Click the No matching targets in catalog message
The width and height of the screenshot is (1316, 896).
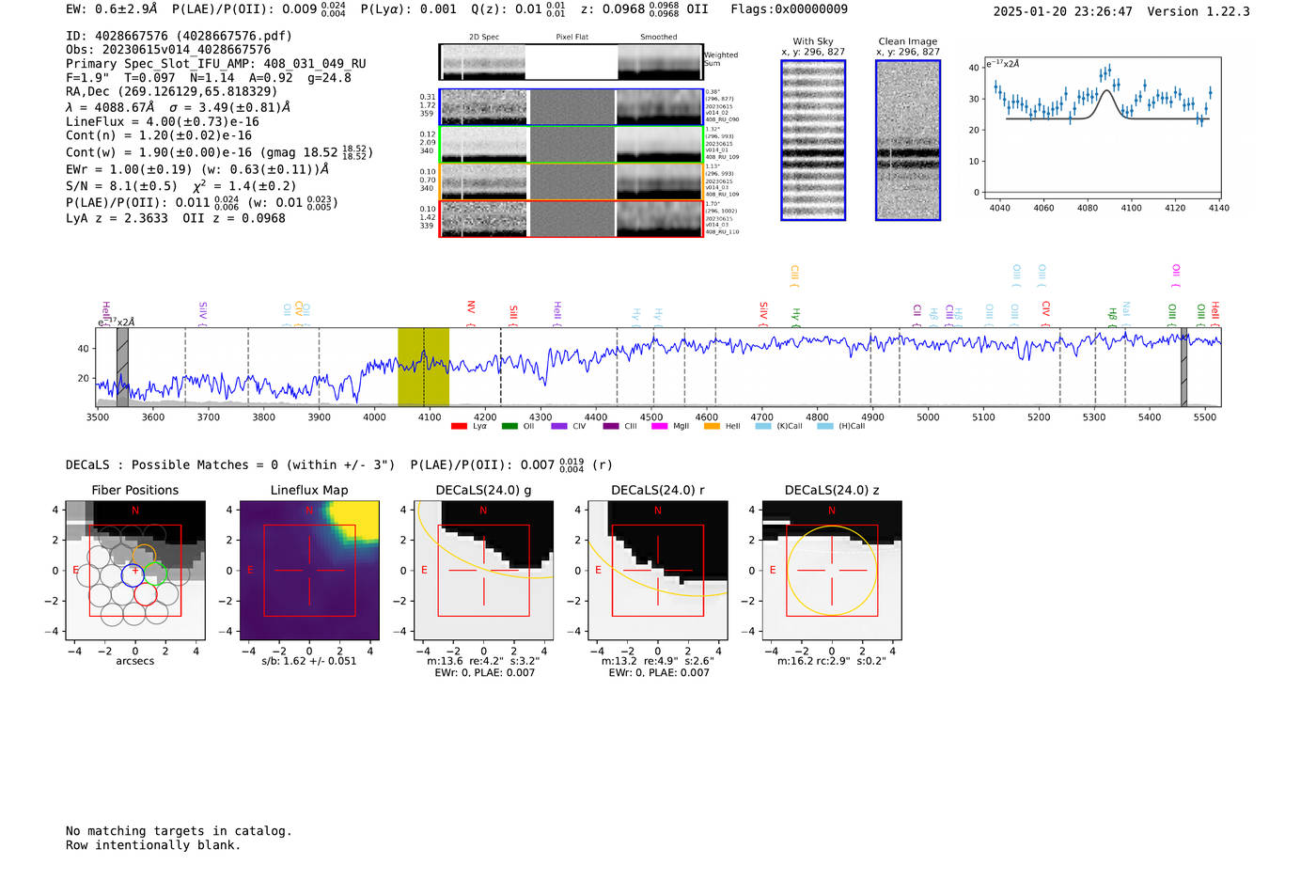(x=179, y=831)
